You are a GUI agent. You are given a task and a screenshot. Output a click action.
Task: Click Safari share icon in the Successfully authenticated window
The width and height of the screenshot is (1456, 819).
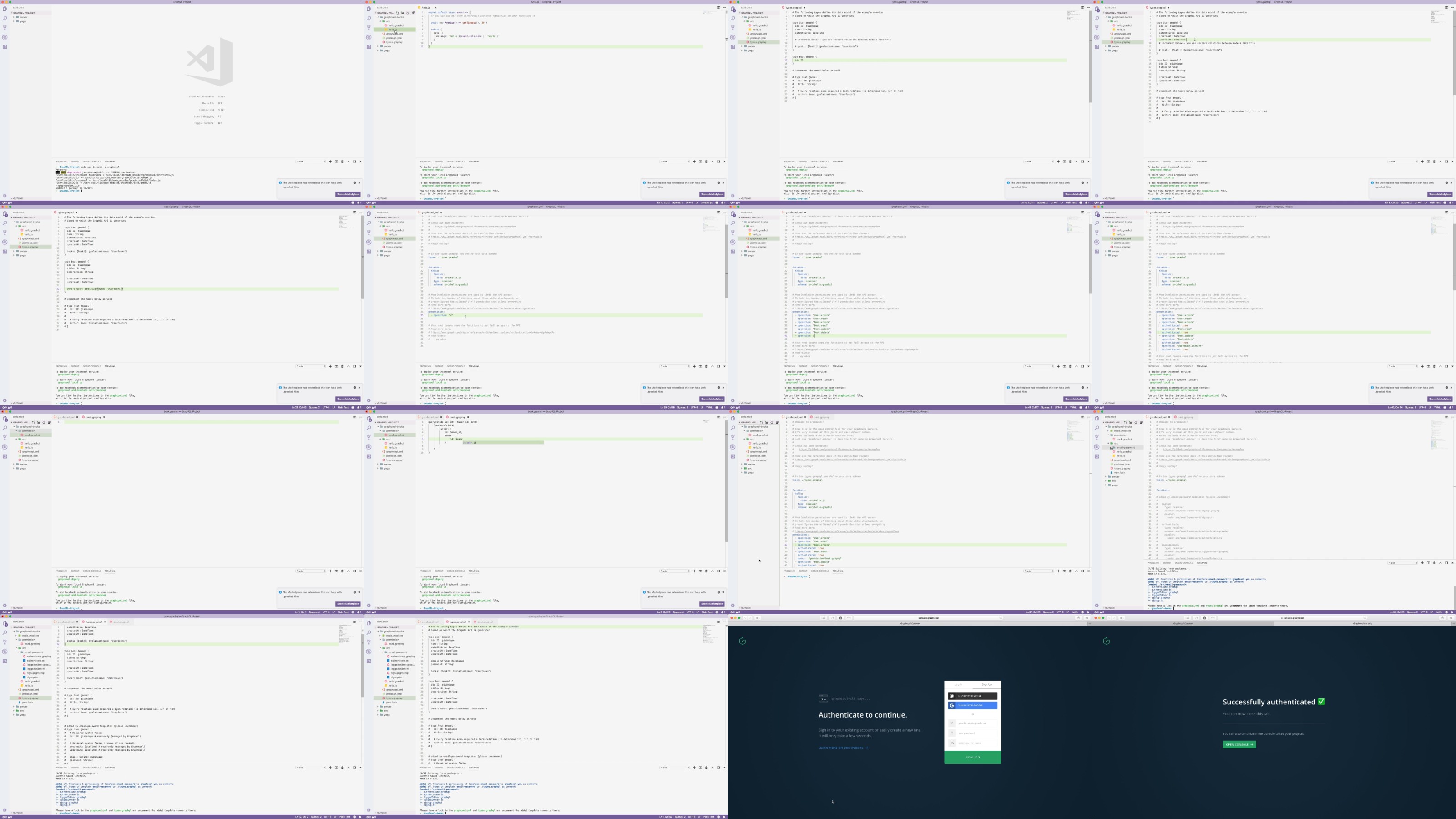[1442, 618]
